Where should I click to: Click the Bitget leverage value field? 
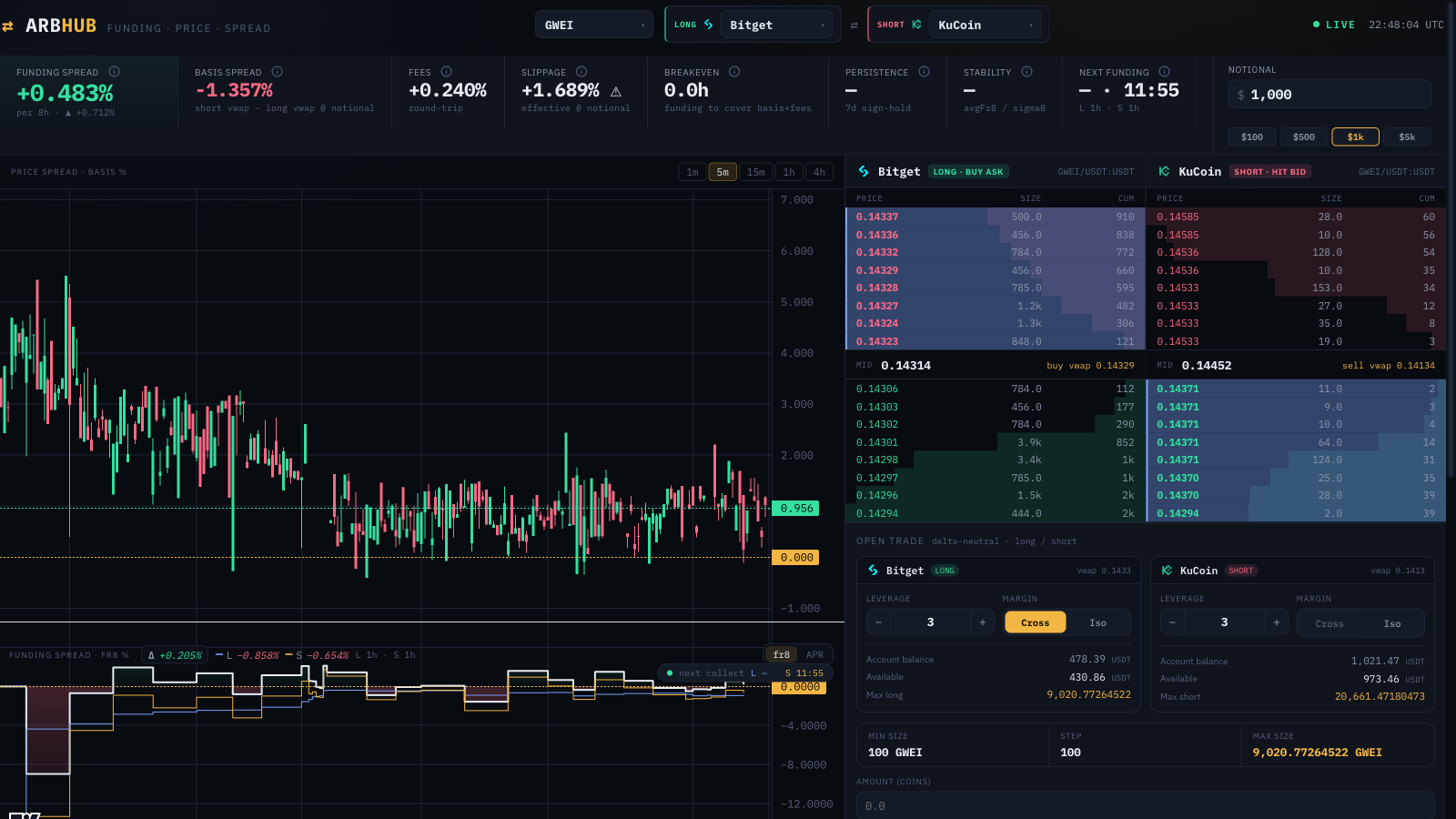coord(930,622)
